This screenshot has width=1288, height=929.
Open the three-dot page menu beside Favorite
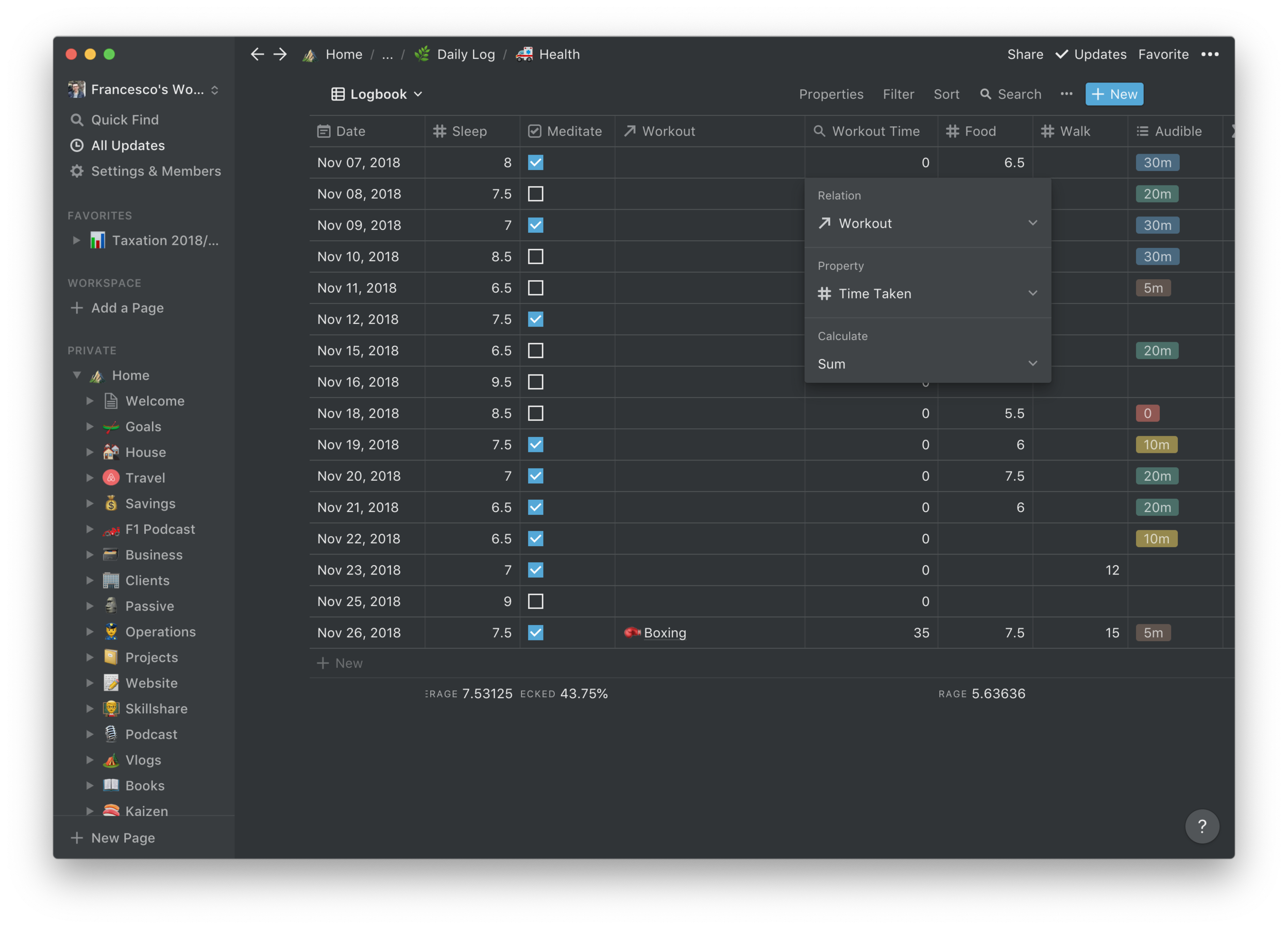pyautogui.click(x=1210, y=54)
